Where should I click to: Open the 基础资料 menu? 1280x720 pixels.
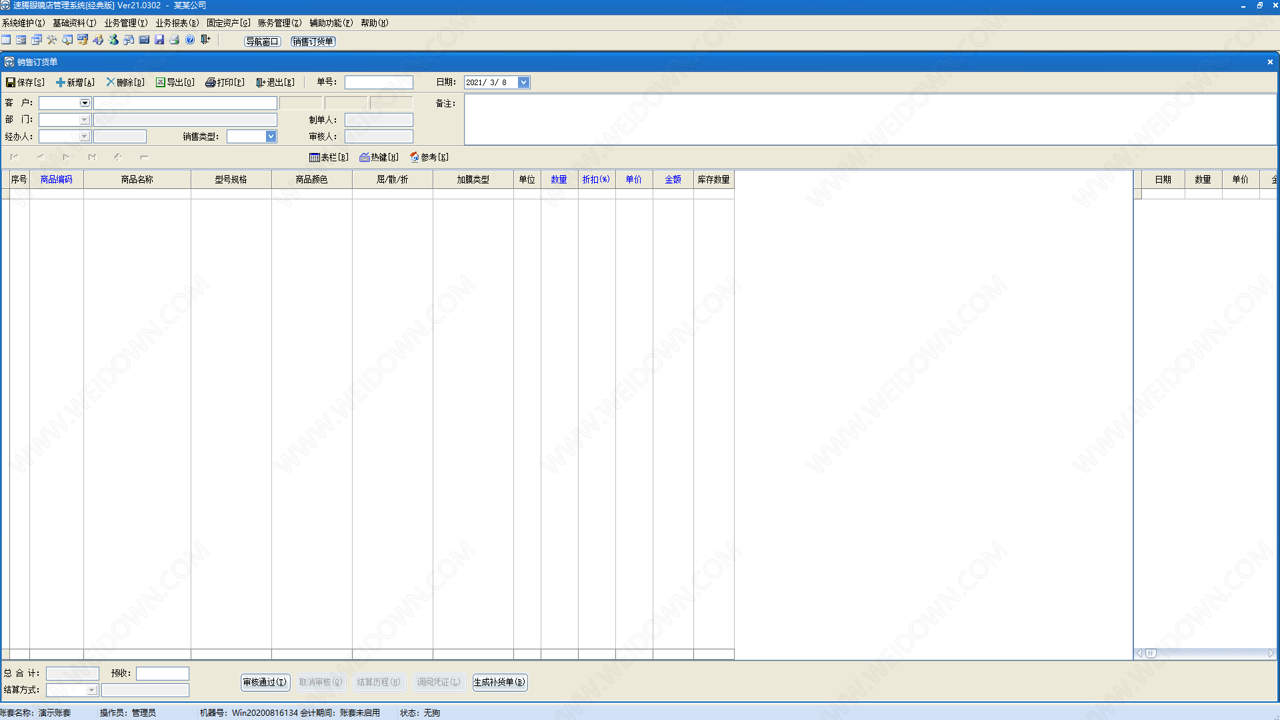[x=75, y=22]
